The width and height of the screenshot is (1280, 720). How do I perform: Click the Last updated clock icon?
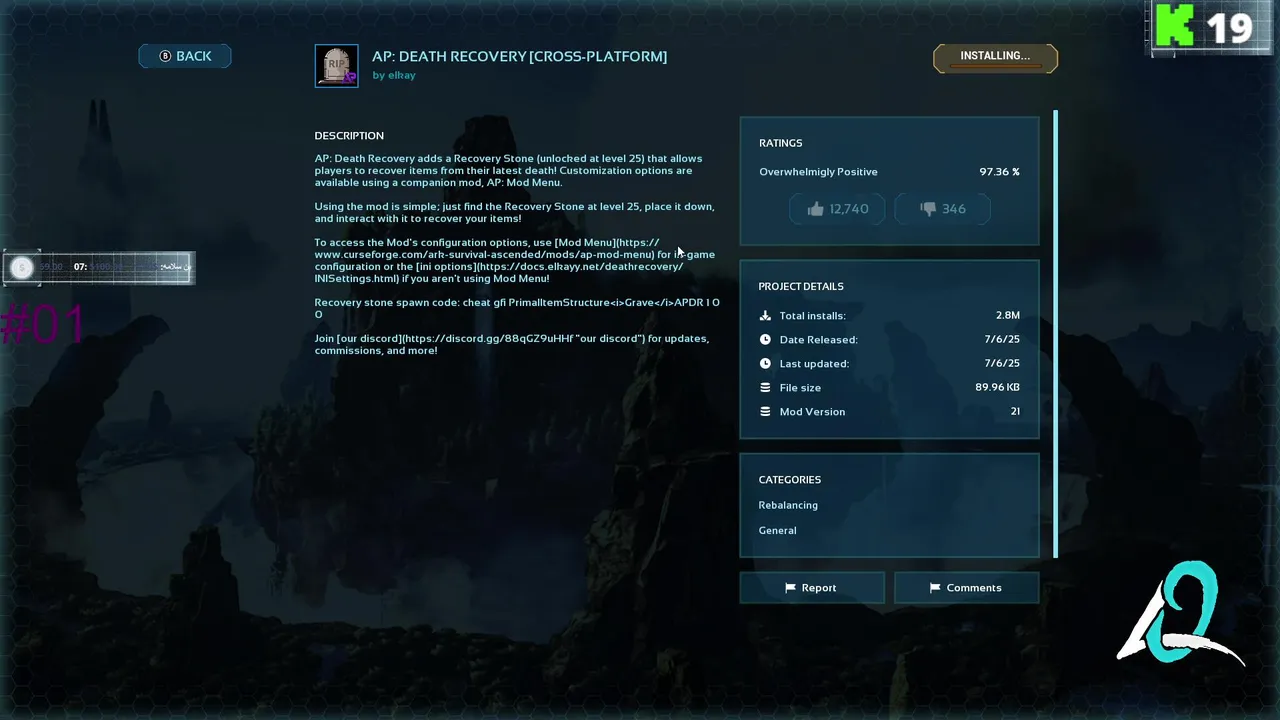(765, 364)
